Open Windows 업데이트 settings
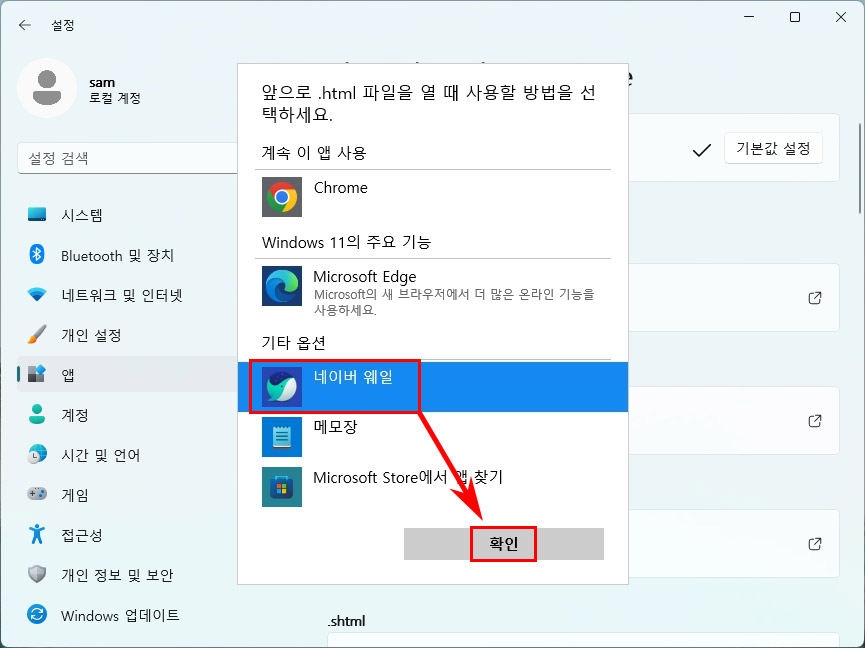865x648 pixels. (36, 615)
